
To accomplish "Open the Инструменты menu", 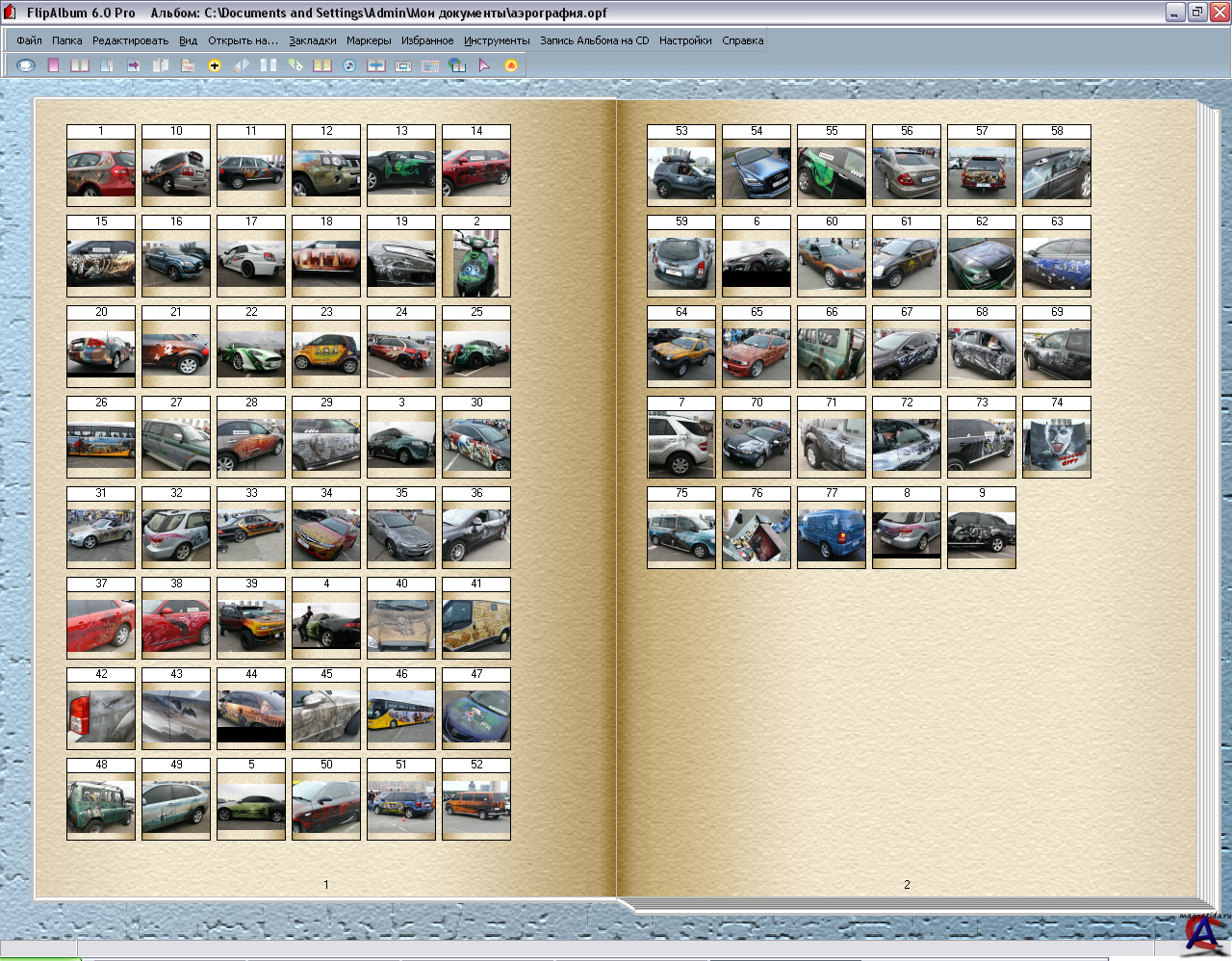I will point(497,40).
